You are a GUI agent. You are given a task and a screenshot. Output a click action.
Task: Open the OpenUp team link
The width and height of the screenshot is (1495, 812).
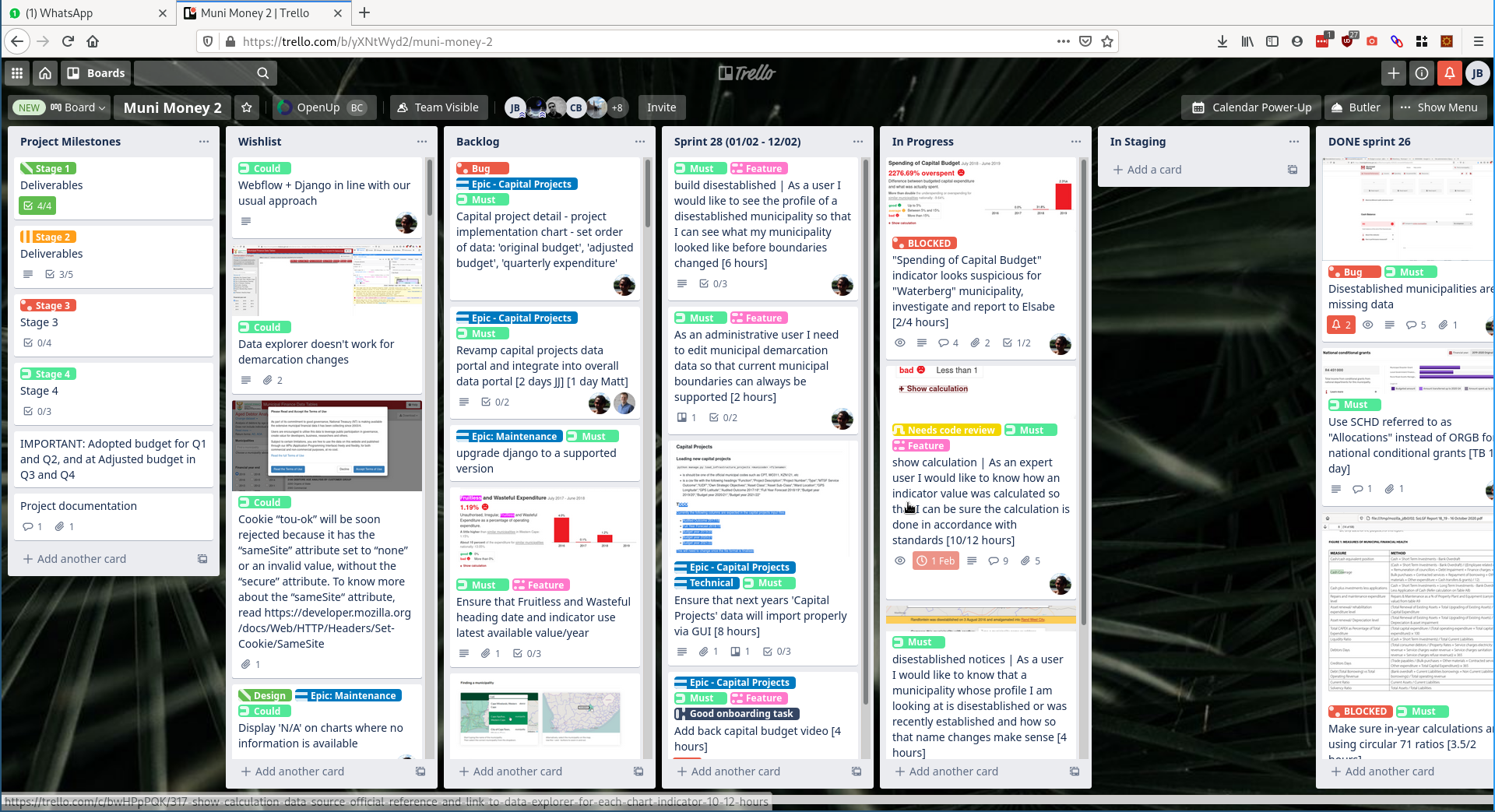pyautogui.click(x=324, y=107)
